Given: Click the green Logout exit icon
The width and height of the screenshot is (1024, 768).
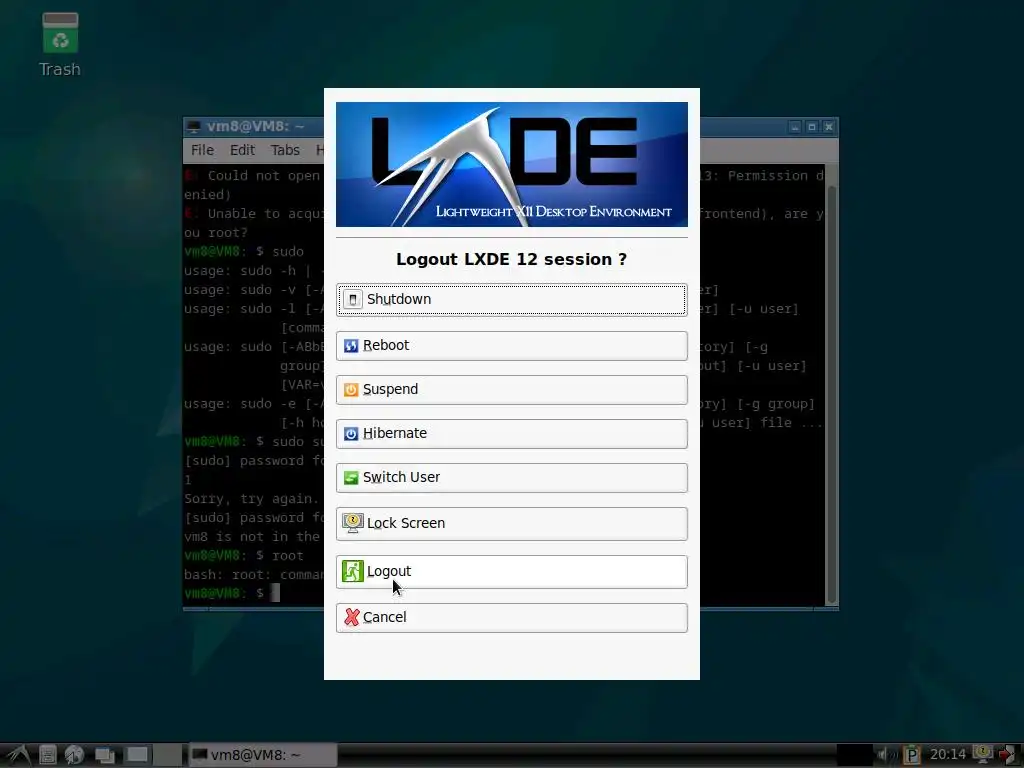Looking at the screenshot, I should click(353, 571).
